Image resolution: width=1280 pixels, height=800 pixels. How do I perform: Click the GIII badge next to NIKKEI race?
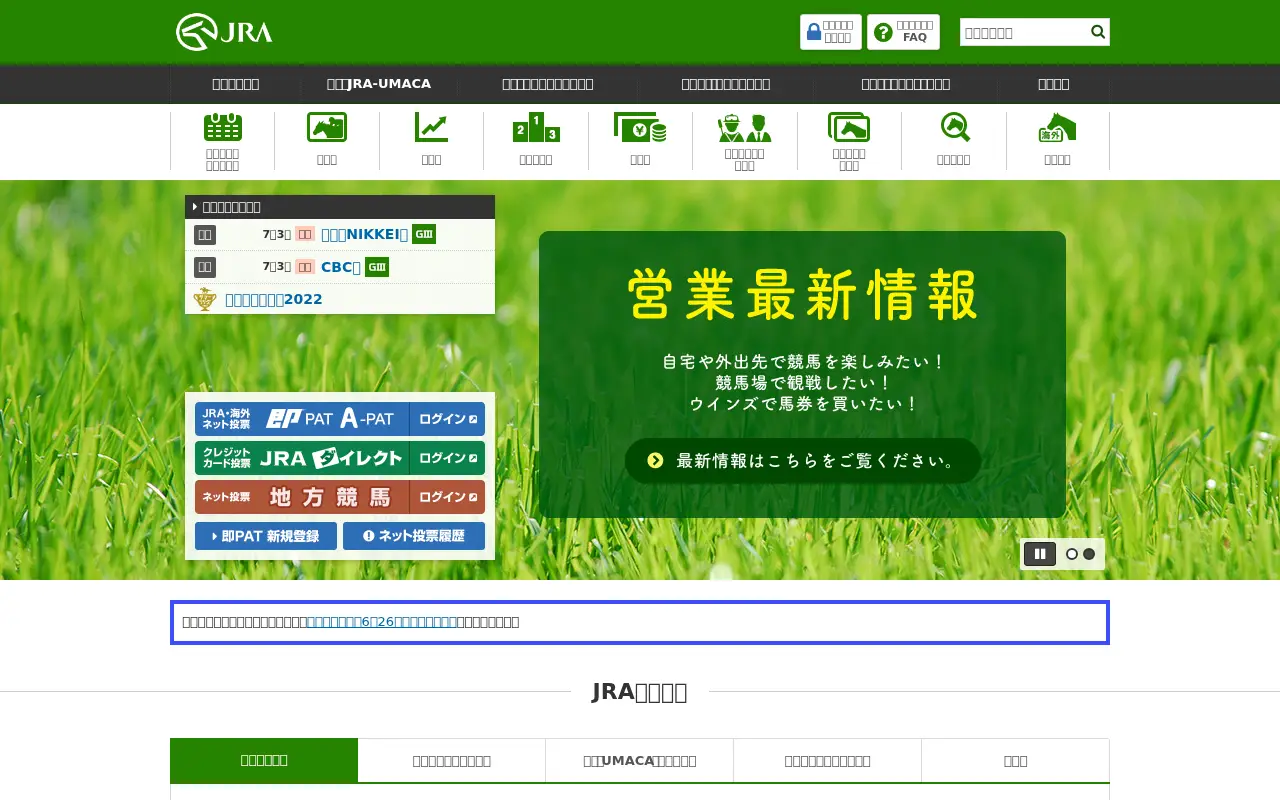point(424,234)
